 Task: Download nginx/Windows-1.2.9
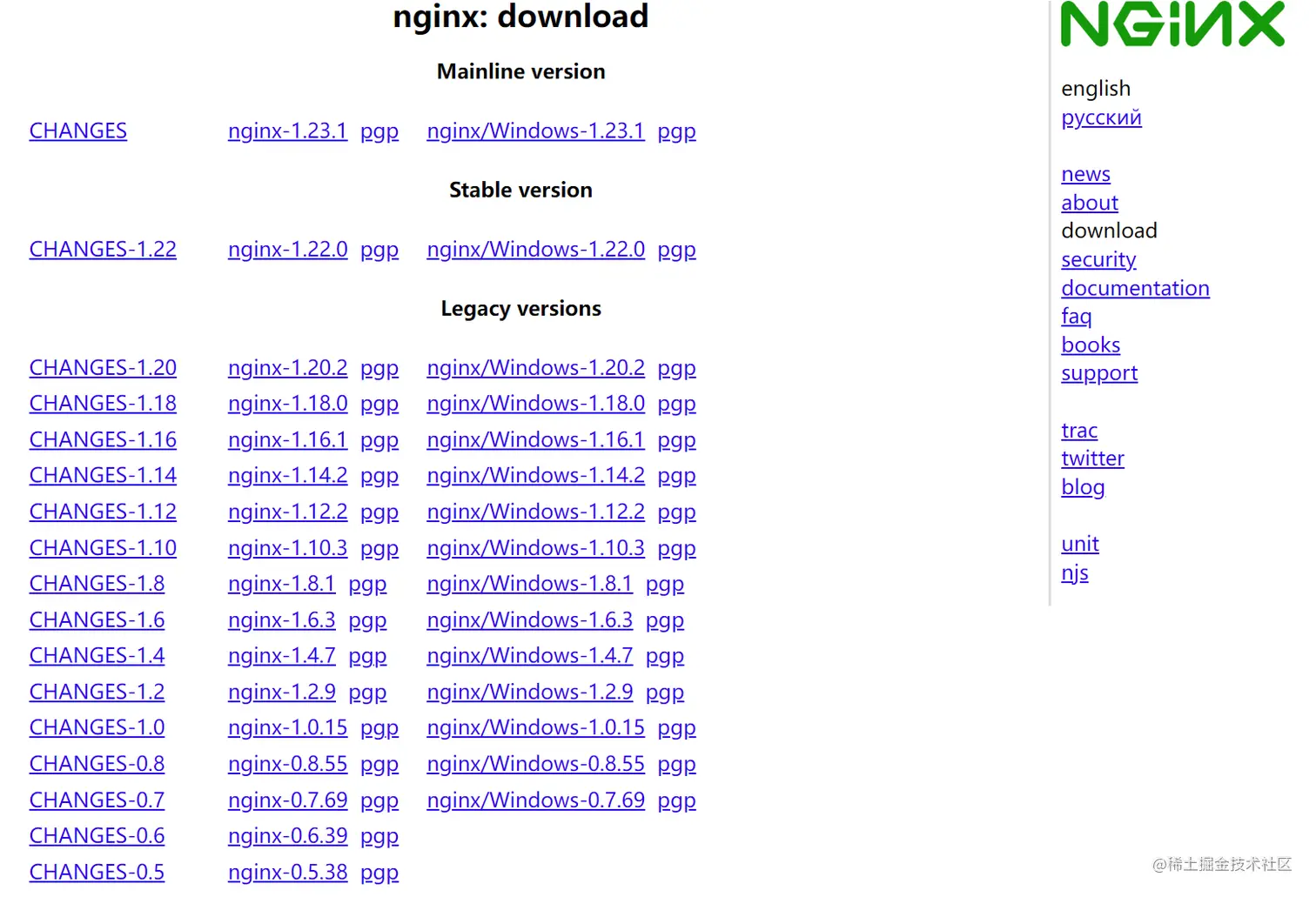coord(529,693)
